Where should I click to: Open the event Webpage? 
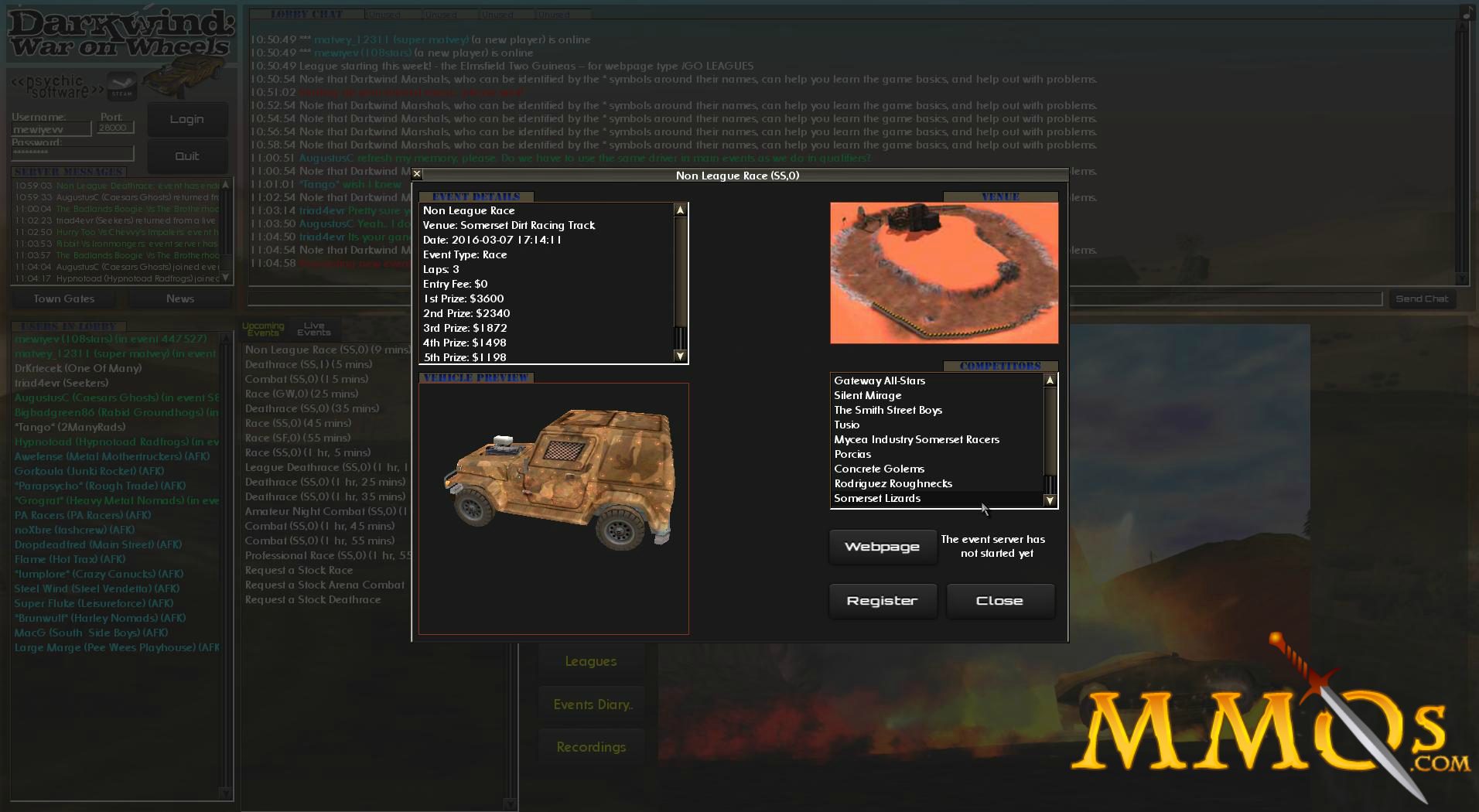[x=883, y=547]
